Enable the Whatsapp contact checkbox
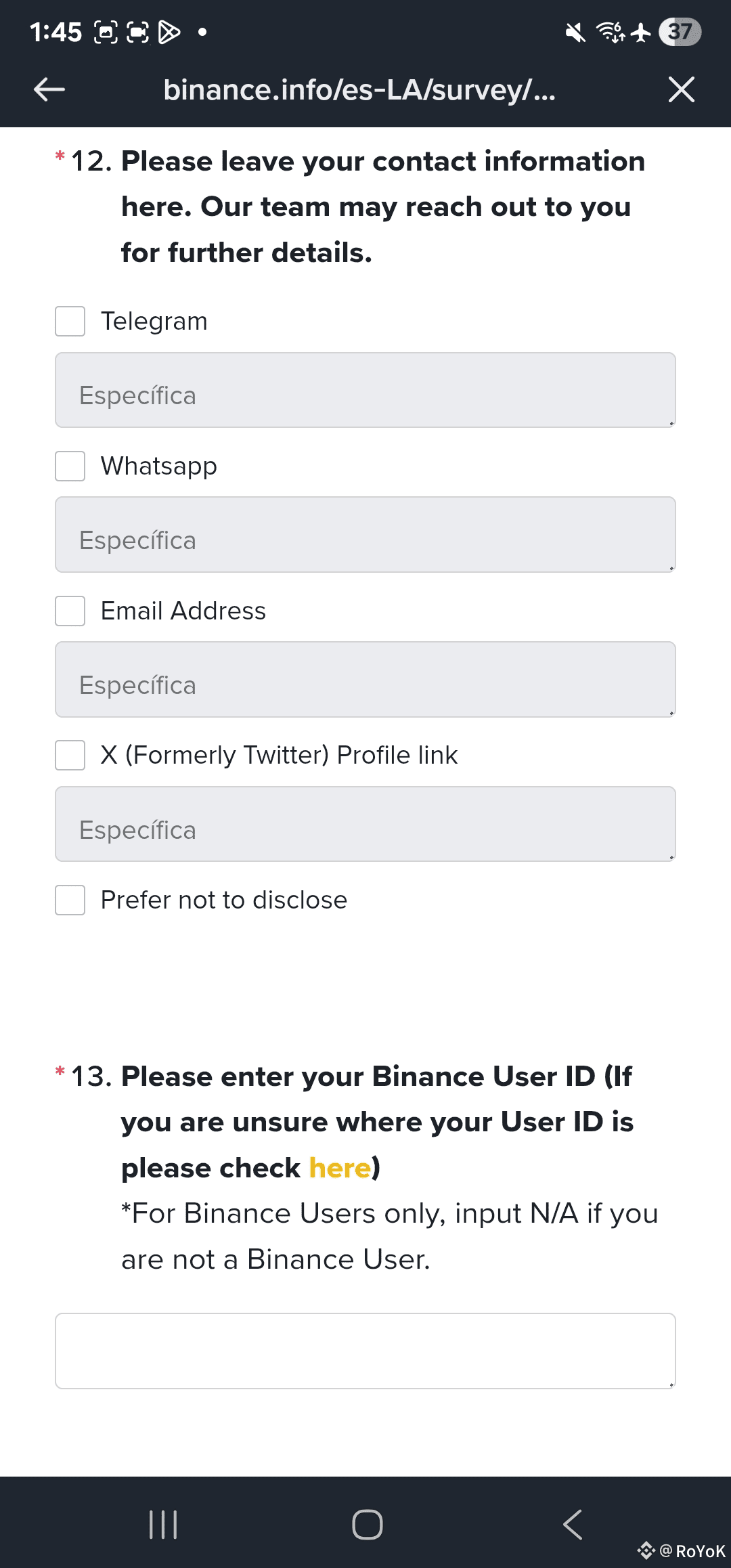The image size is (731, 1568). (x=70, y=466)
